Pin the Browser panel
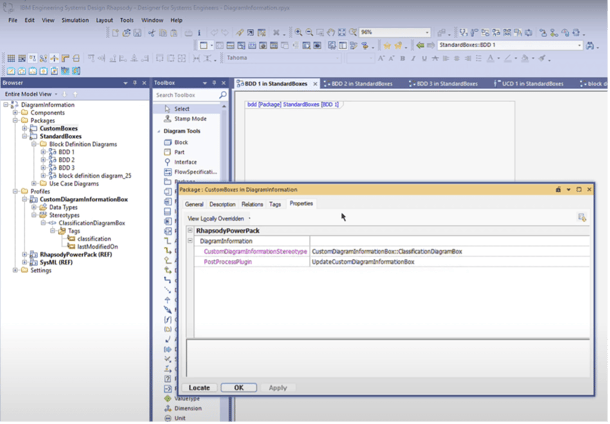This screenshot has width=610, height=424. click(135, 83)
